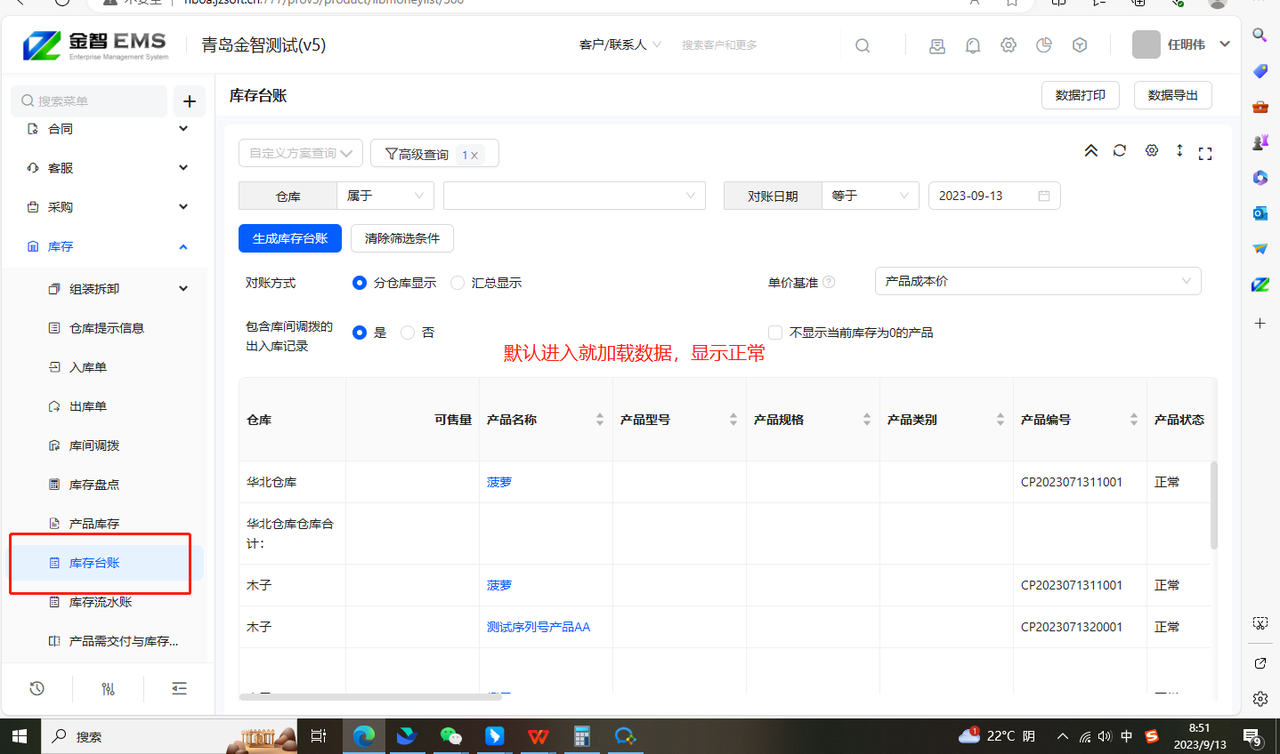Image resolution: width=1280 pixels, height=754 pixels.
Task: Open 仓库提示信息 menu item
Action: click(106, 328)
